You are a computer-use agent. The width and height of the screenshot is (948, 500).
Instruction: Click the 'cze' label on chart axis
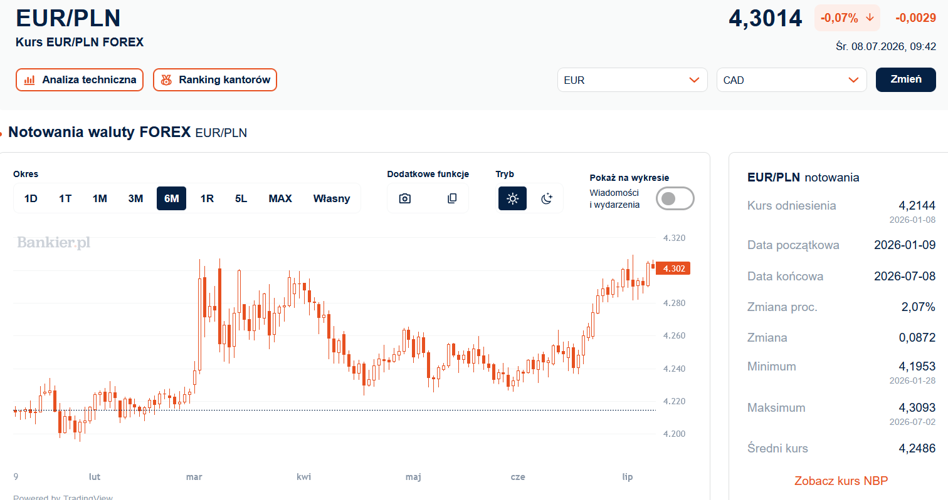click(518, 477)
